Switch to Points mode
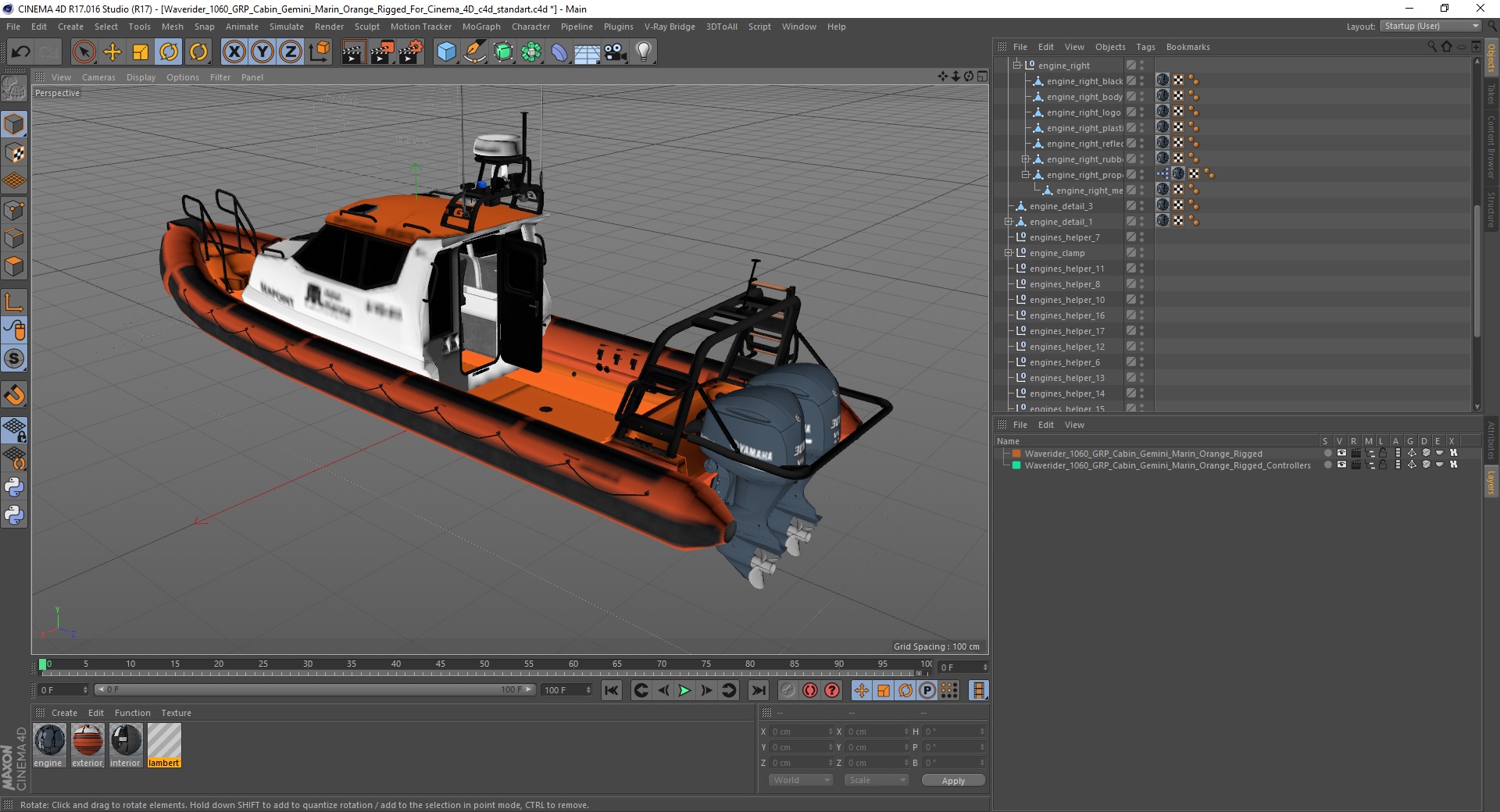The image size is (1500, 812). tap(14, 209)
